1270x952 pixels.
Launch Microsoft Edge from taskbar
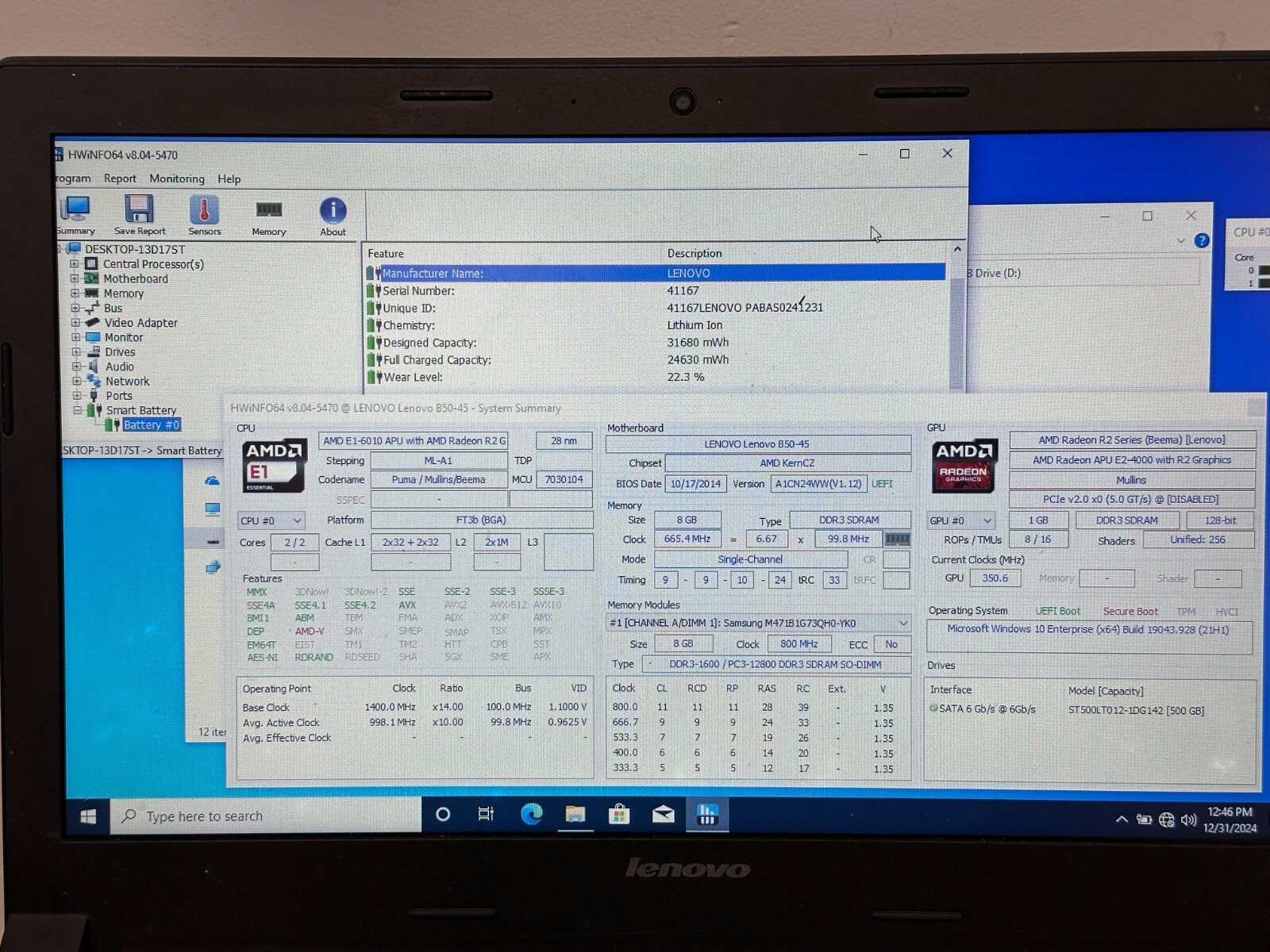[x=531, y=814]
